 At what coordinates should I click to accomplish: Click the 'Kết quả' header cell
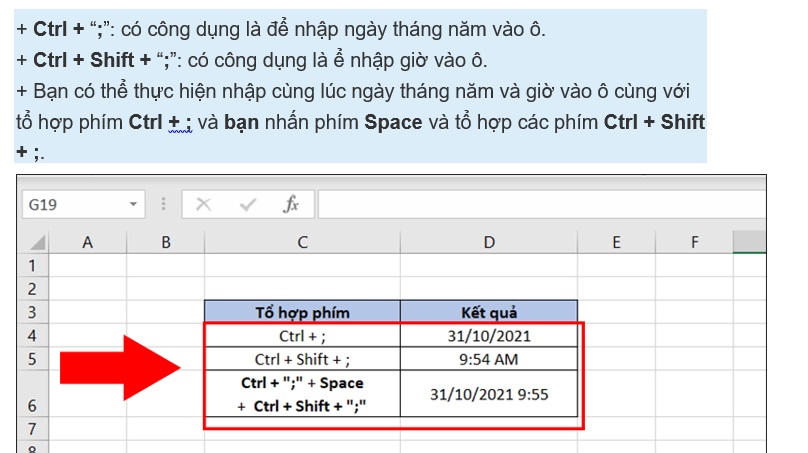[488, 312]
